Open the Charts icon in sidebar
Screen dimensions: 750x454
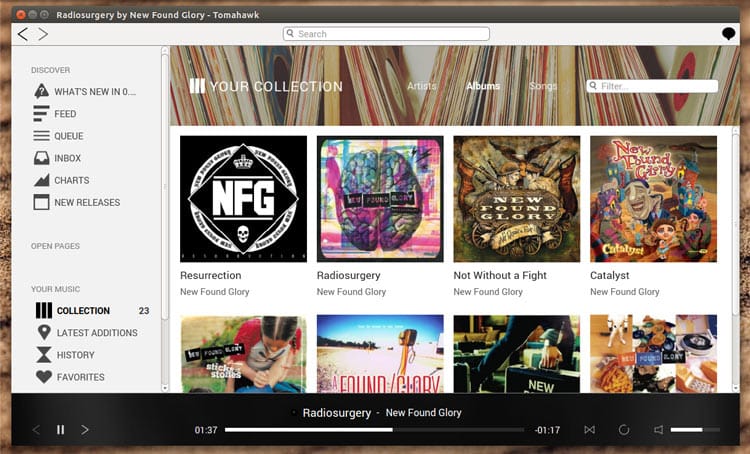point(41,180)
